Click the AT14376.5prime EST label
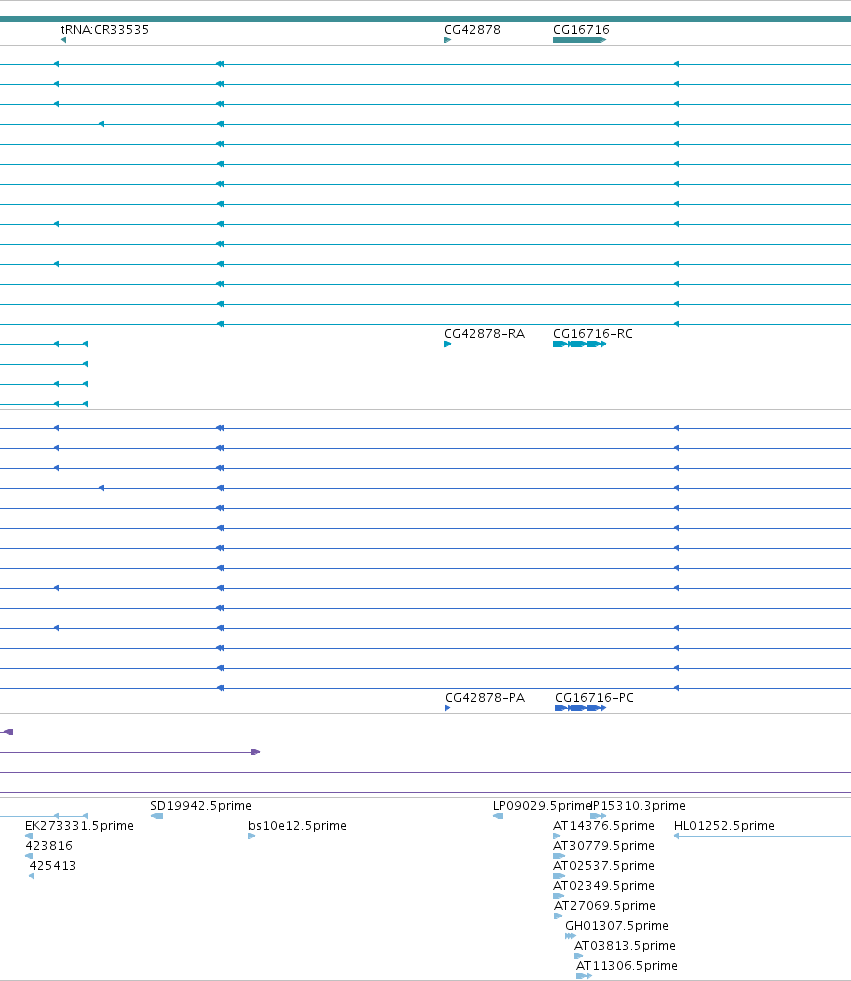Viewport: 851px width, 981px height. [604, 825]
